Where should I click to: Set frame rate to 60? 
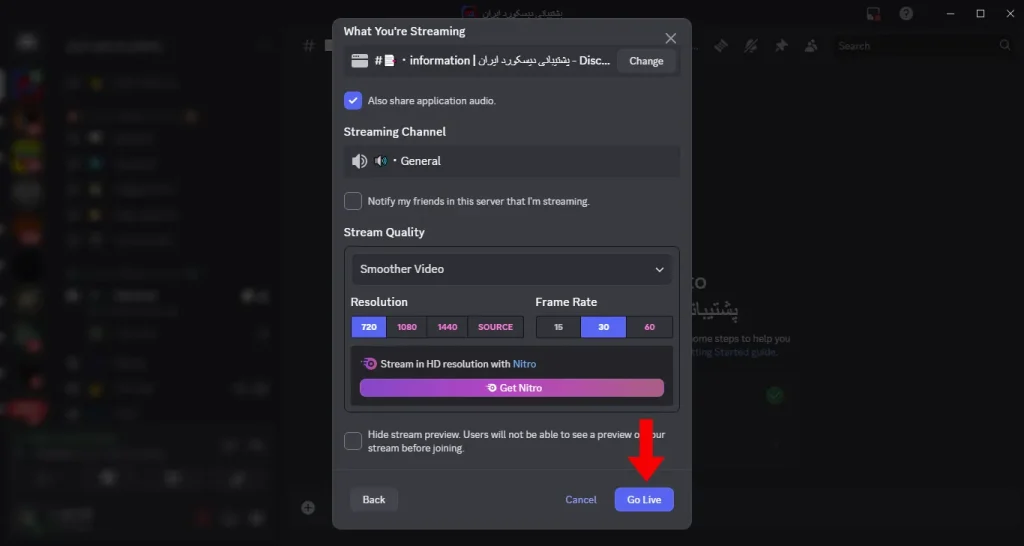(649, 327)
